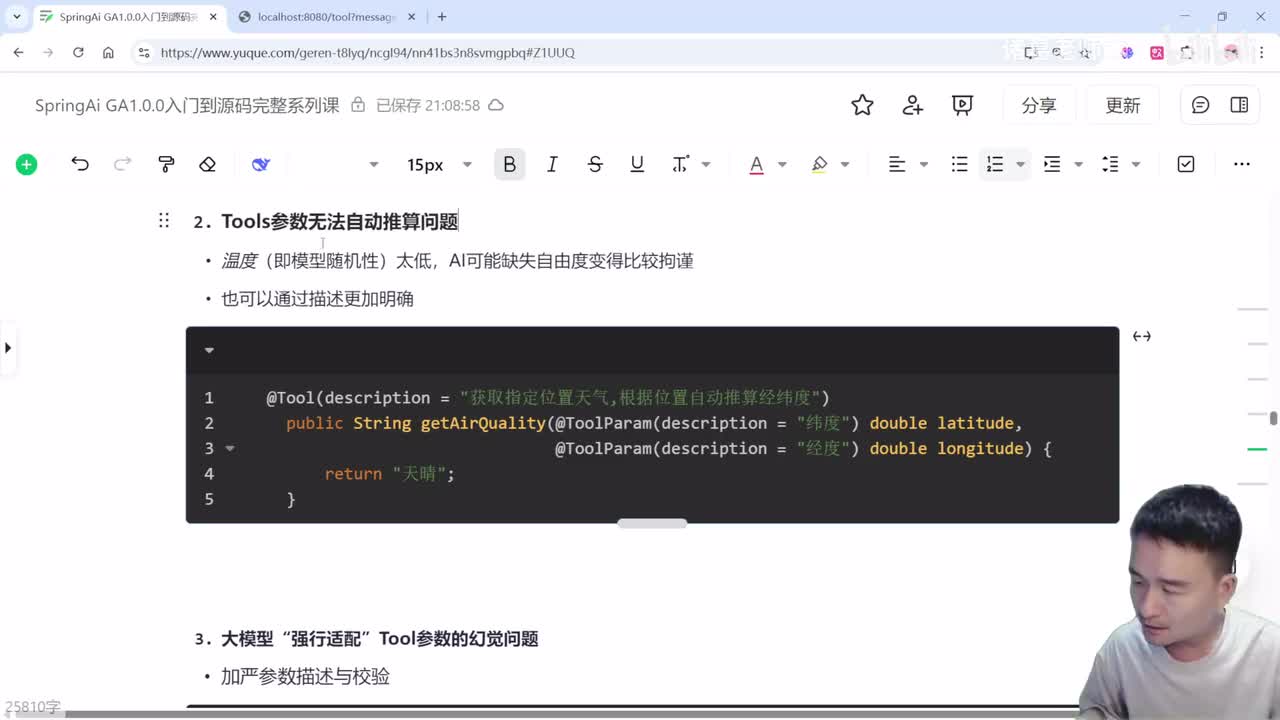1280x720 pixels.
Task: Open the highlight color dropdown
Action: tap(845, 164)
